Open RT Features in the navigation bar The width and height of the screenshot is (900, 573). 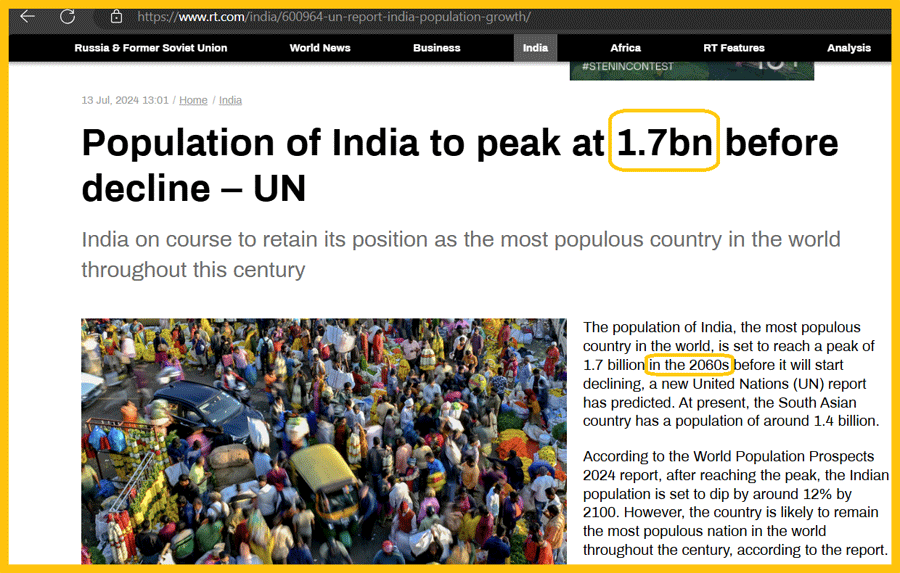click(x=734, y=48)
